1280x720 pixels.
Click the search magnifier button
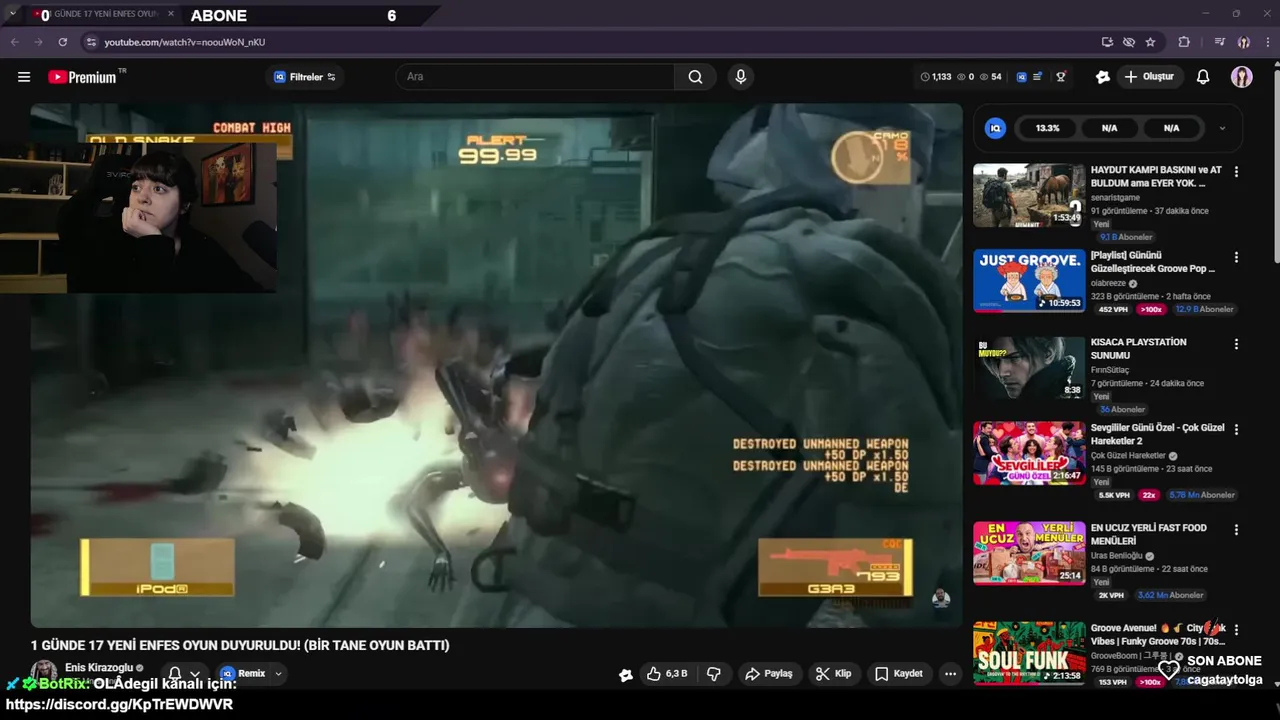coord(695,77)
